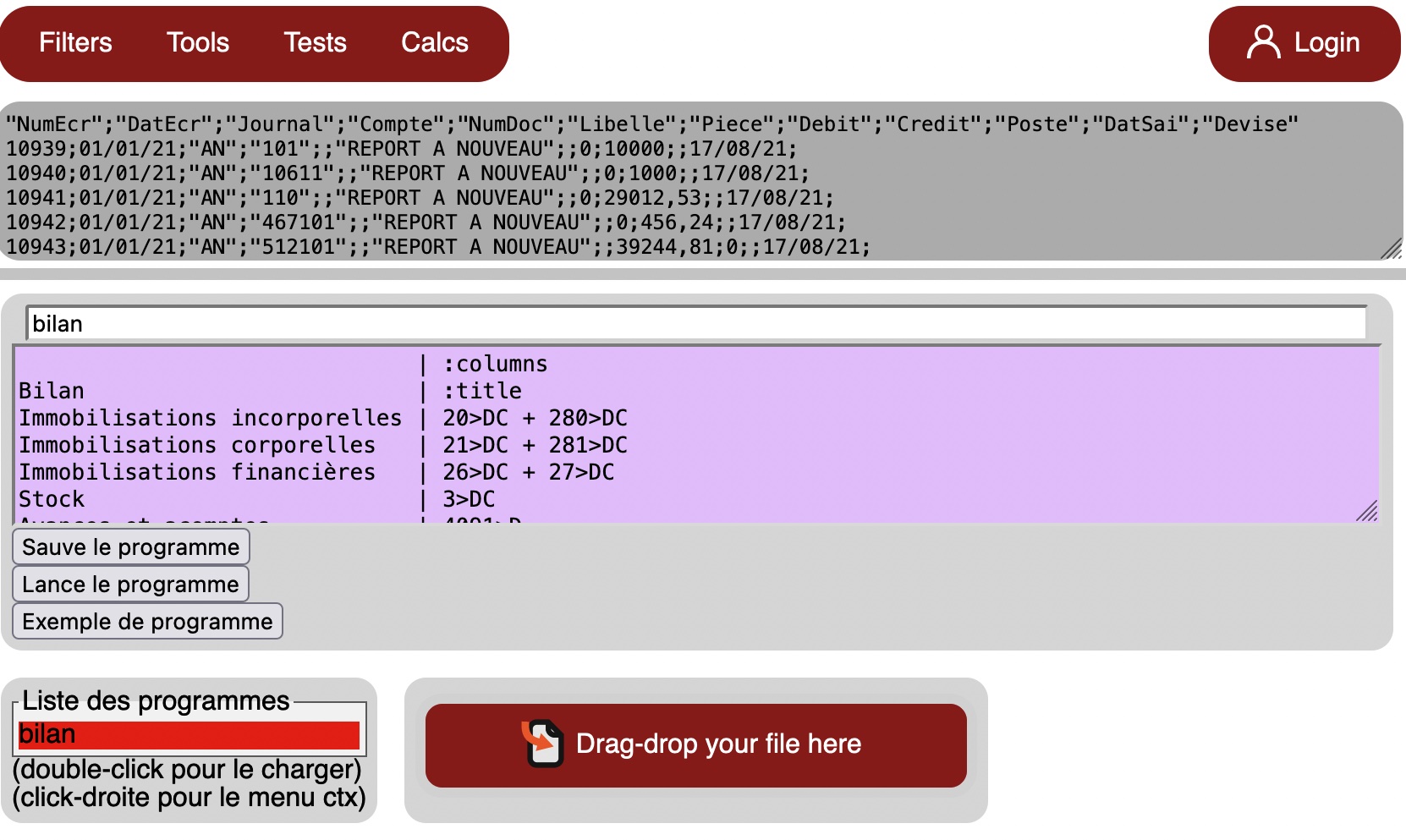The width and height of the screenshot is (1406, 840).
Task: Load a sample via Exemple de programme
Action: tap(147, 622)
